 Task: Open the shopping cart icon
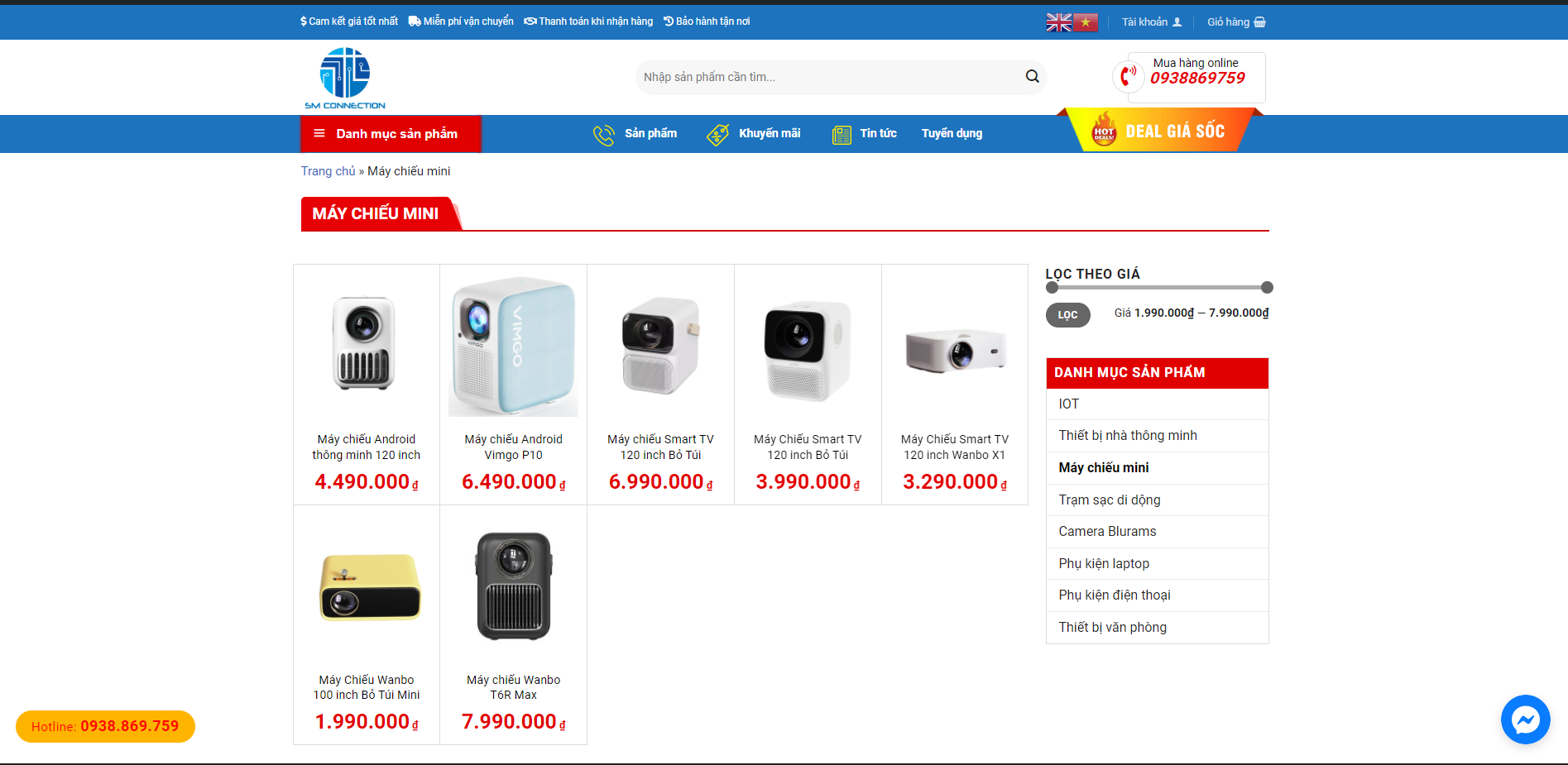[1259, 22]
